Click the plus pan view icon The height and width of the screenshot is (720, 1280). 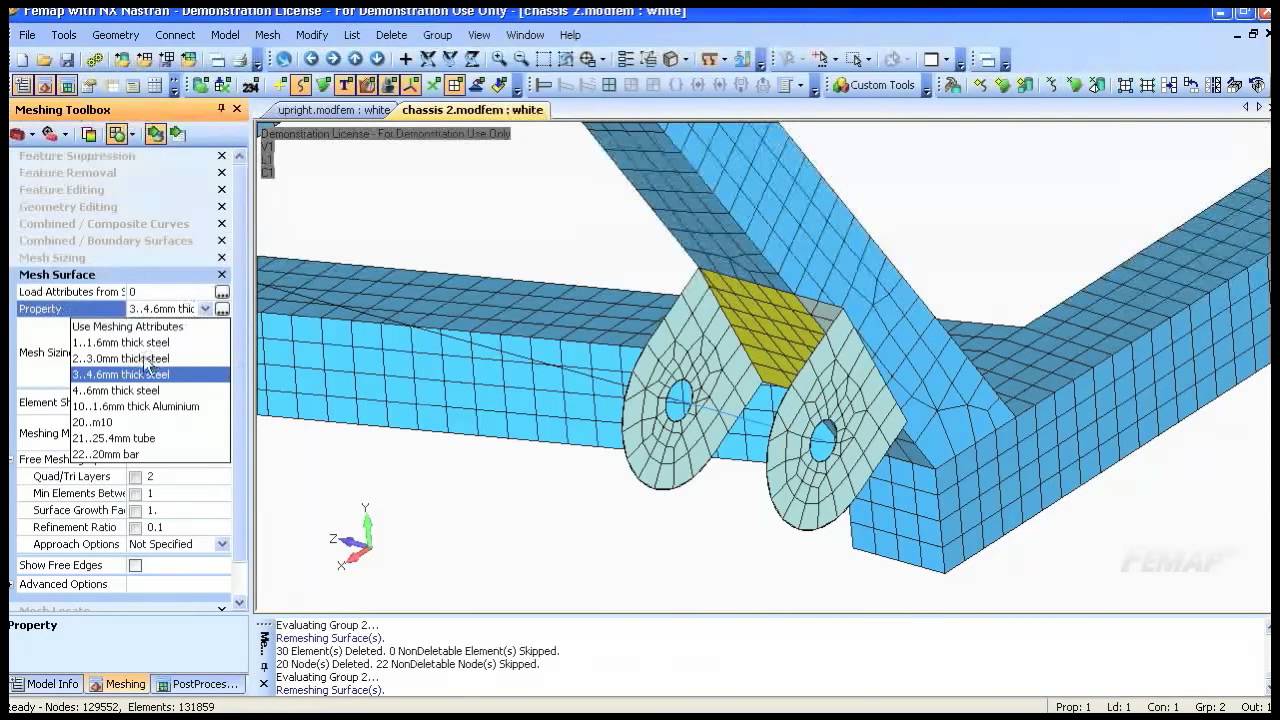pos(405,60)
